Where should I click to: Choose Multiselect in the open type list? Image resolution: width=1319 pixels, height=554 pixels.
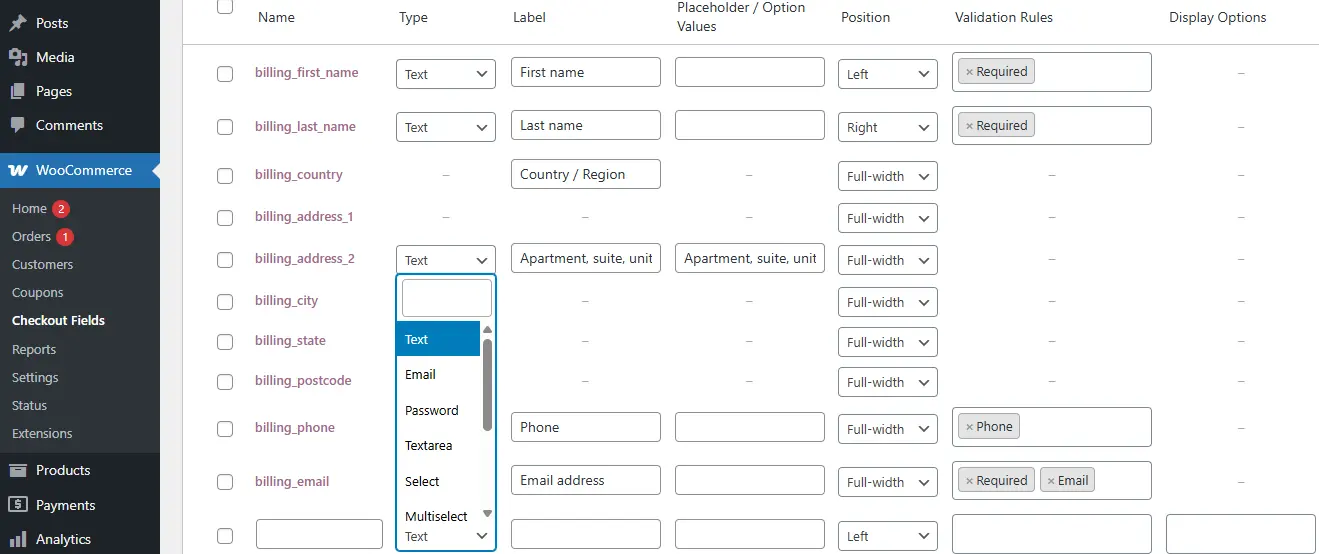(x=438, y=516)
